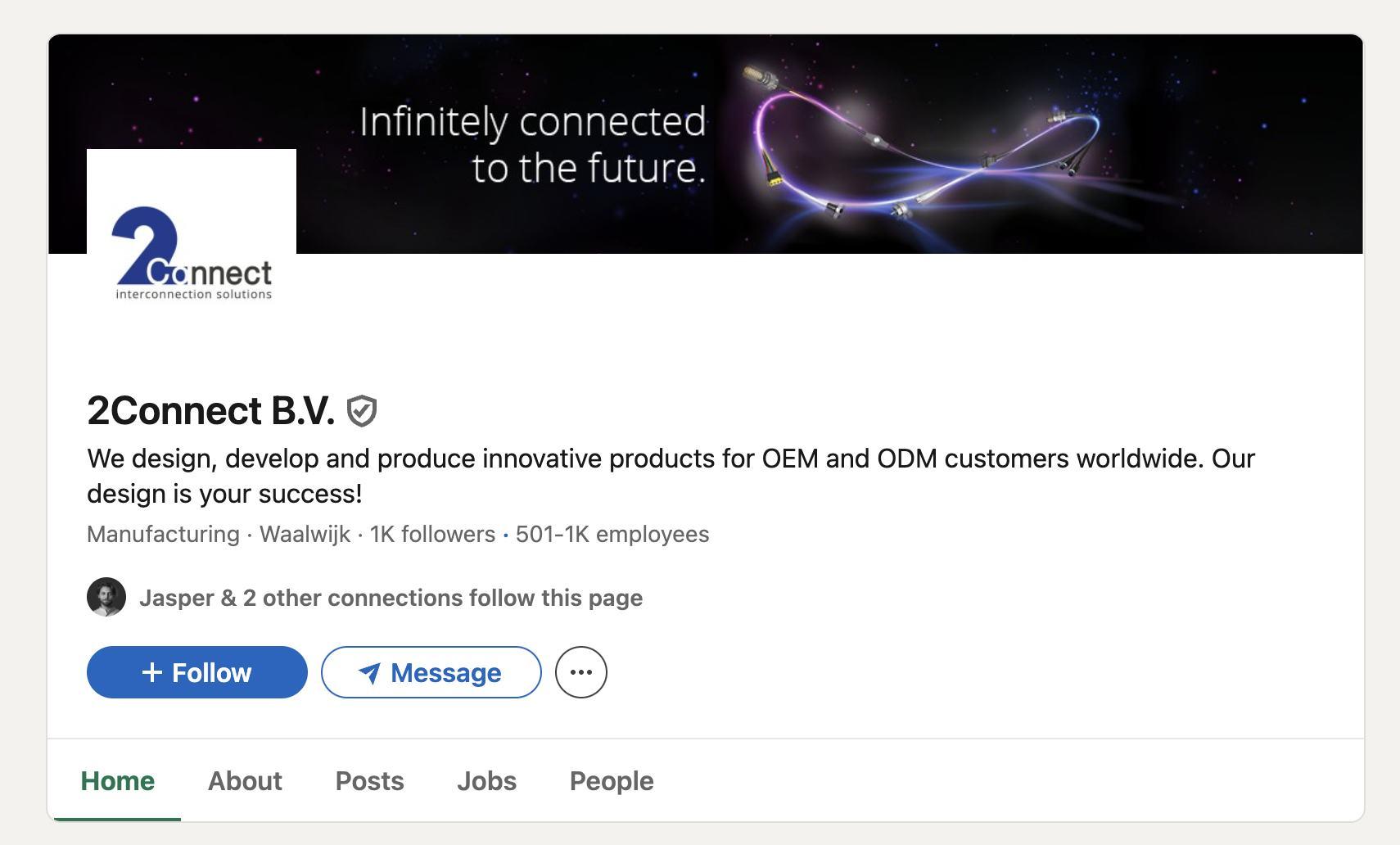Click the Manufacturing industry label
The height and width of the screenshot is (845, 1400).
pyautogui.click(x=163, y=534)
